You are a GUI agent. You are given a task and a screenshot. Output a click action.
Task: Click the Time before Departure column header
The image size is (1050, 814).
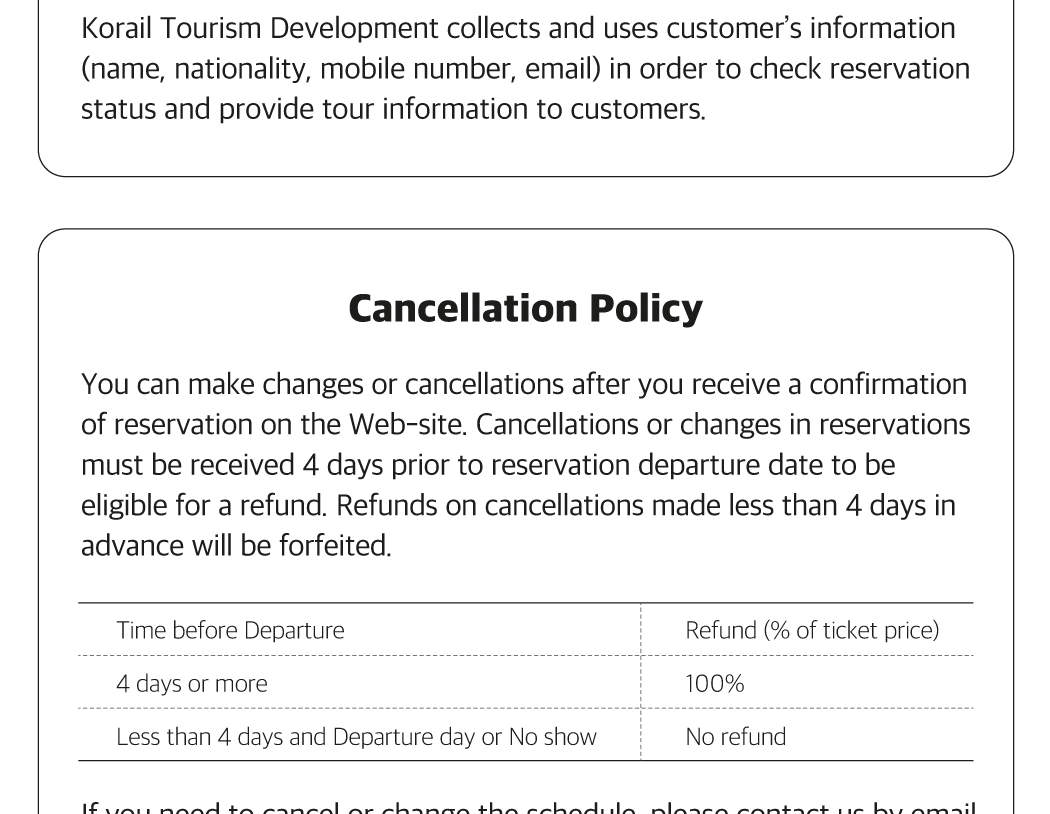click(x=230, y=630)
